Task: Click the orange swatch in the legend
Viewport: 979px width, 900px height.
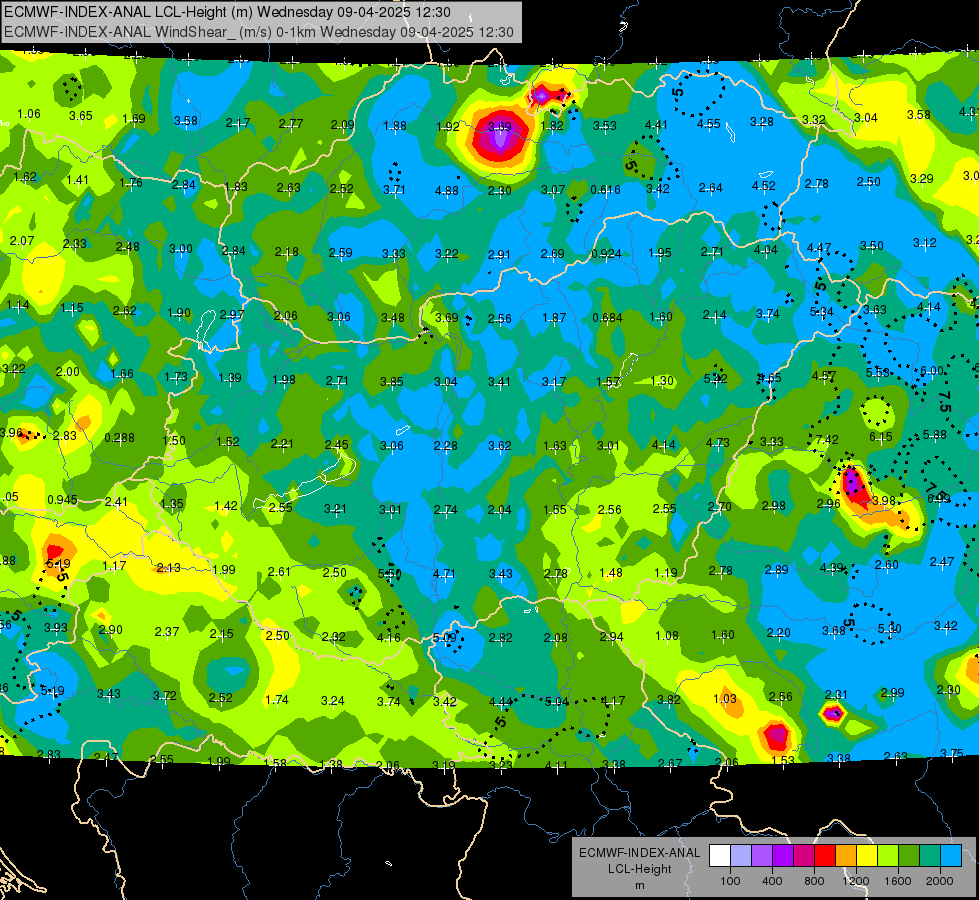Action: point(846,856)
